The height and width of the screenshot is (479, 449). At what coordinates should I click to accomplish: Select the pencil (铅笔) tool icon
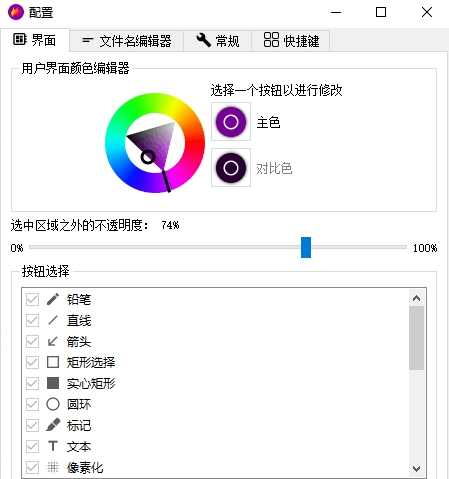click(53, 299)
